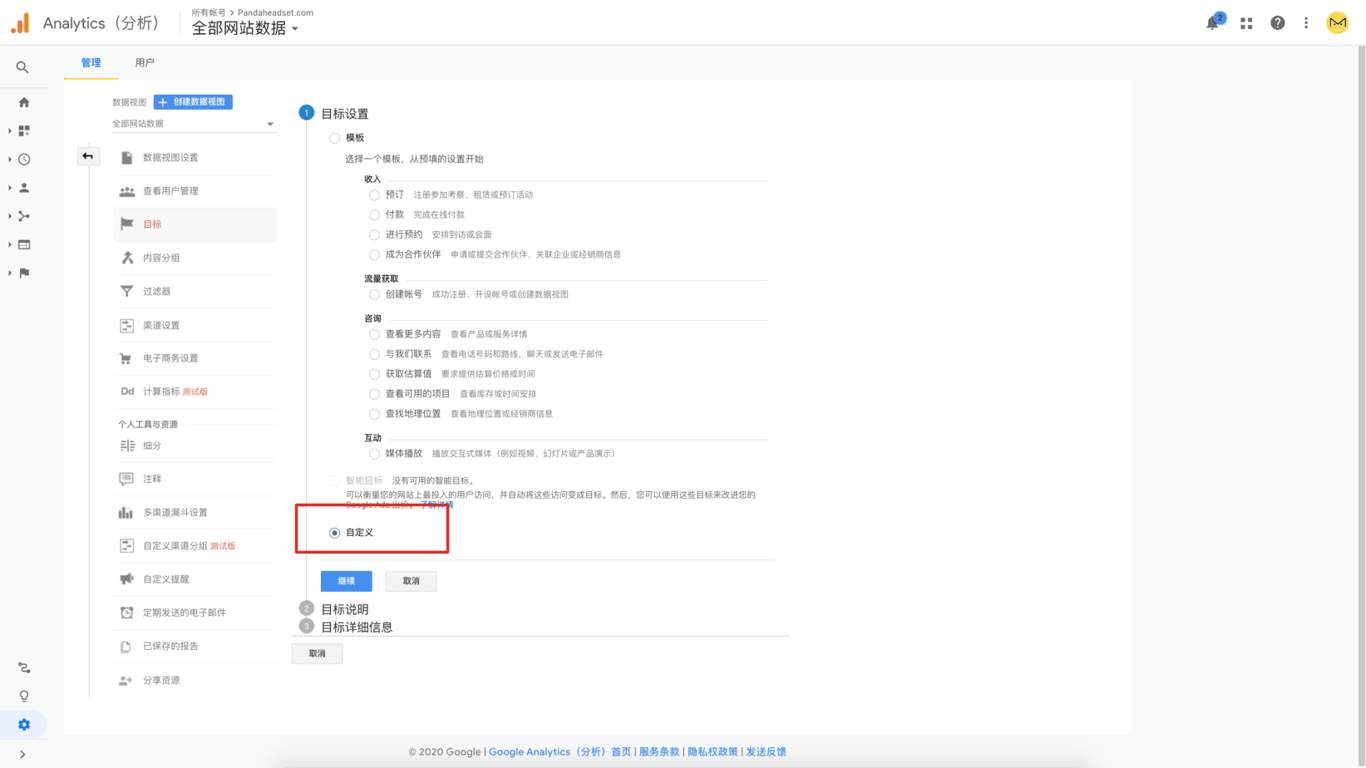This screenshot has height=768, width=1366.
Task: Choose the 媒体播放 template option
Action: coord(374,454)
